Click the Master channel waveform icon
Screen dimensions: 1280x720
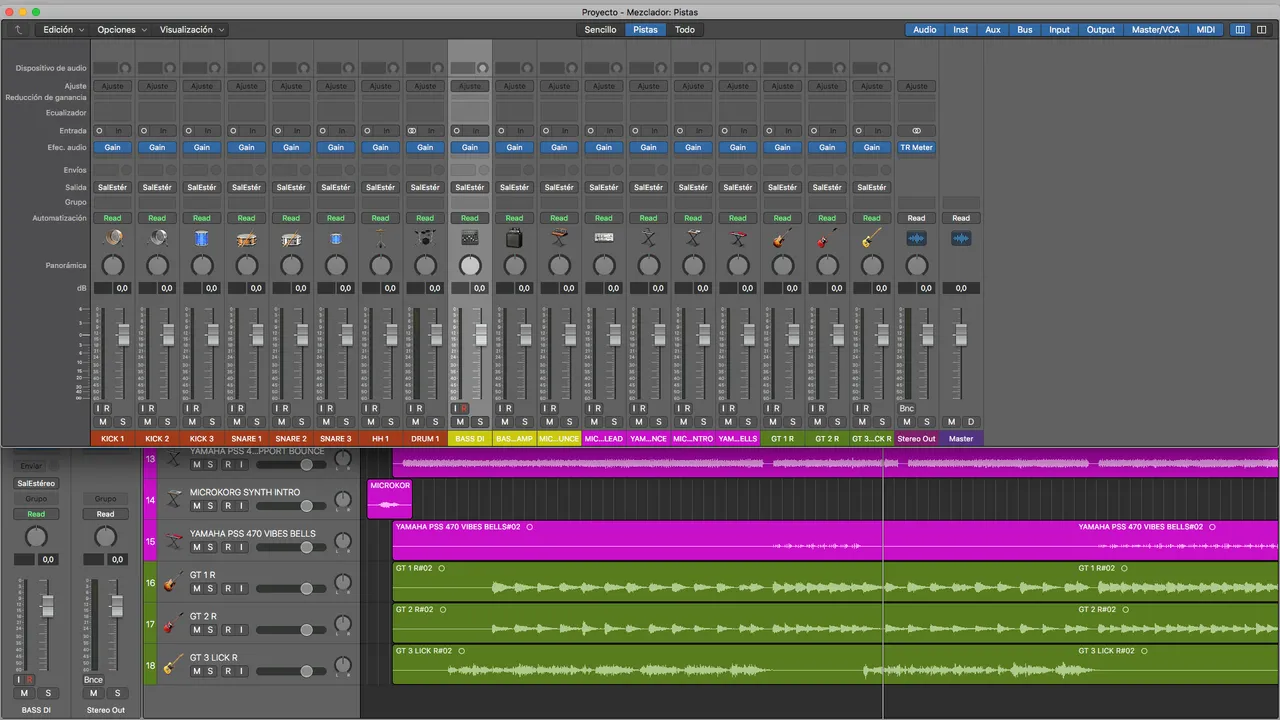[961, 238]
